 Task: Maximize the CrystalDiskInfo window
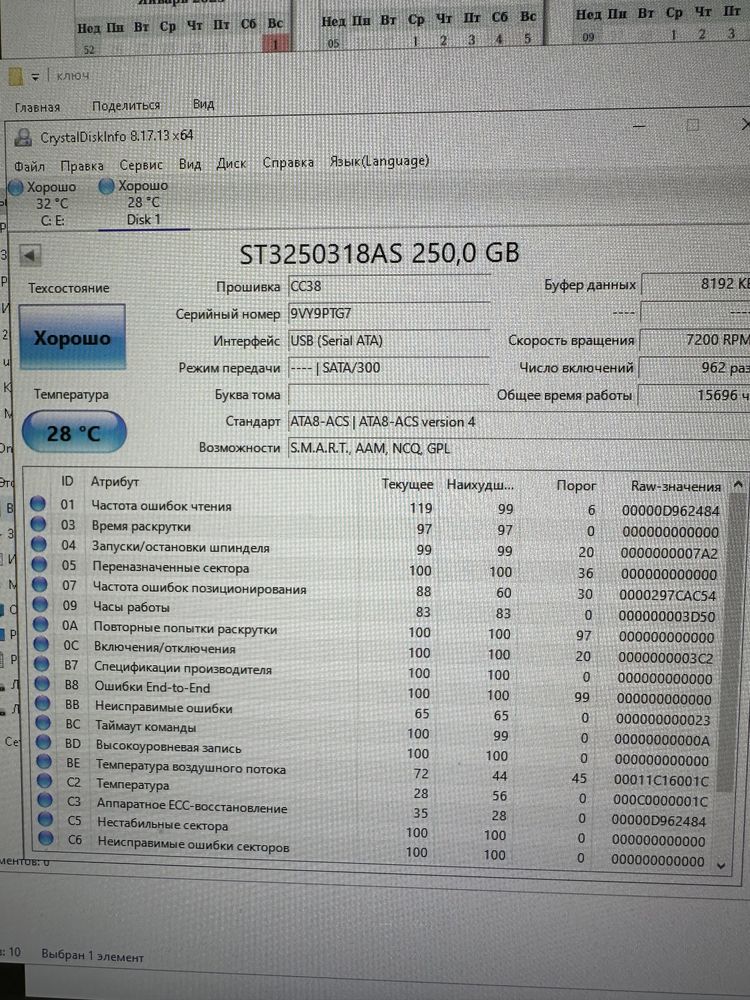point(693,125)
